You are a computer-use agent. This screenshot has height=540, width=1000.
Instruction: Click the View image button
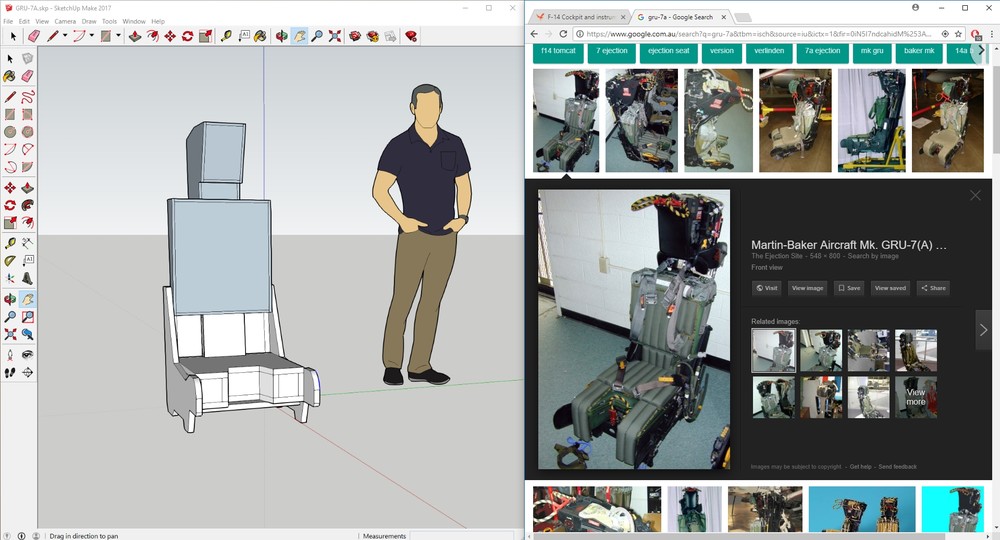pos(807,288)
